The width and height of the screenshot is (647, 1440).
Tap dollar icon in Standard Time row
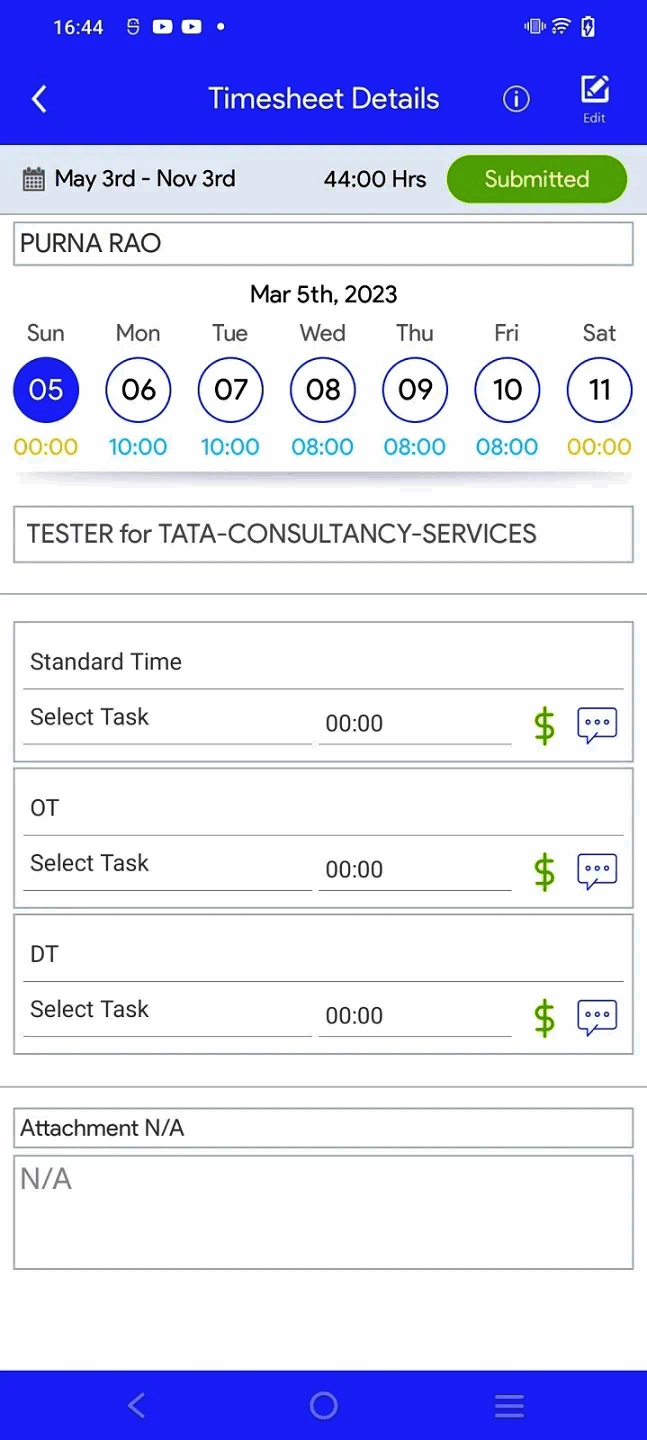tap(544, 726)
